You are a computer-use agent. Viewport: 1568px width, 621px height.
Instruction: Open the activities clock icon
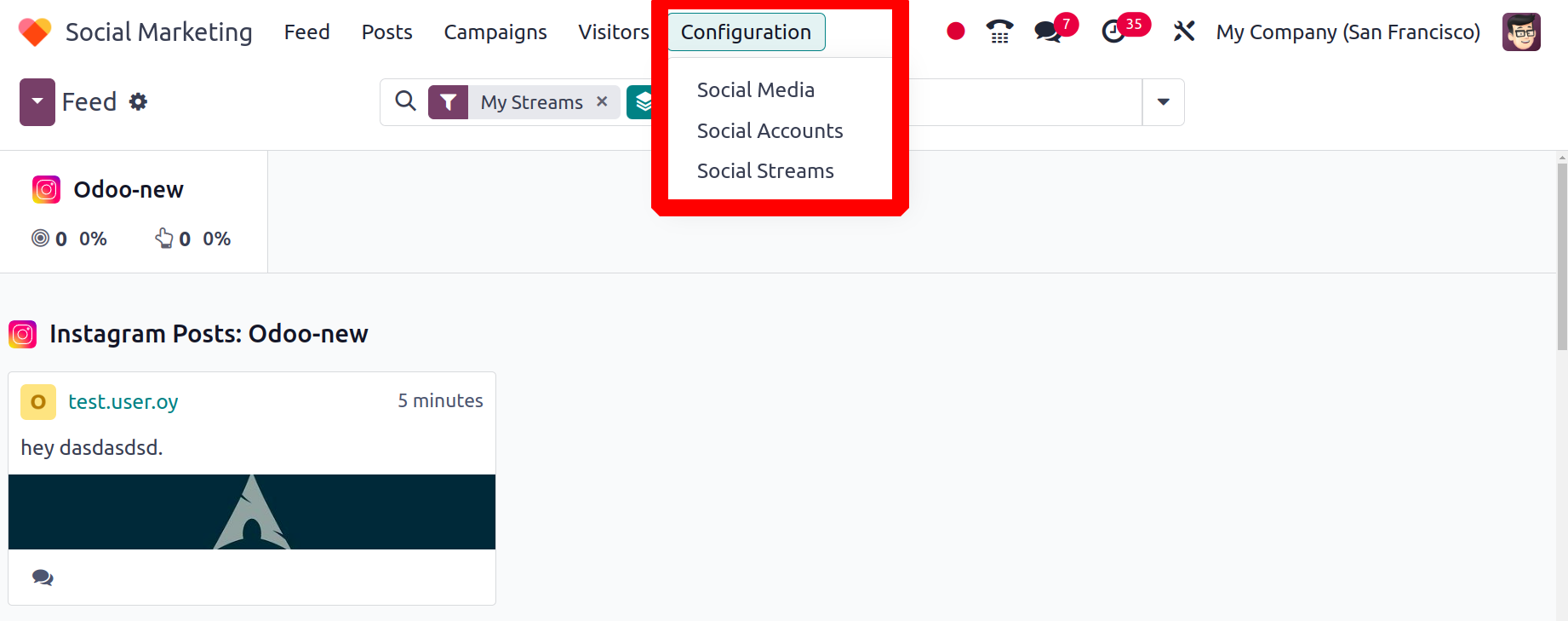click(x=1113, y=32)
